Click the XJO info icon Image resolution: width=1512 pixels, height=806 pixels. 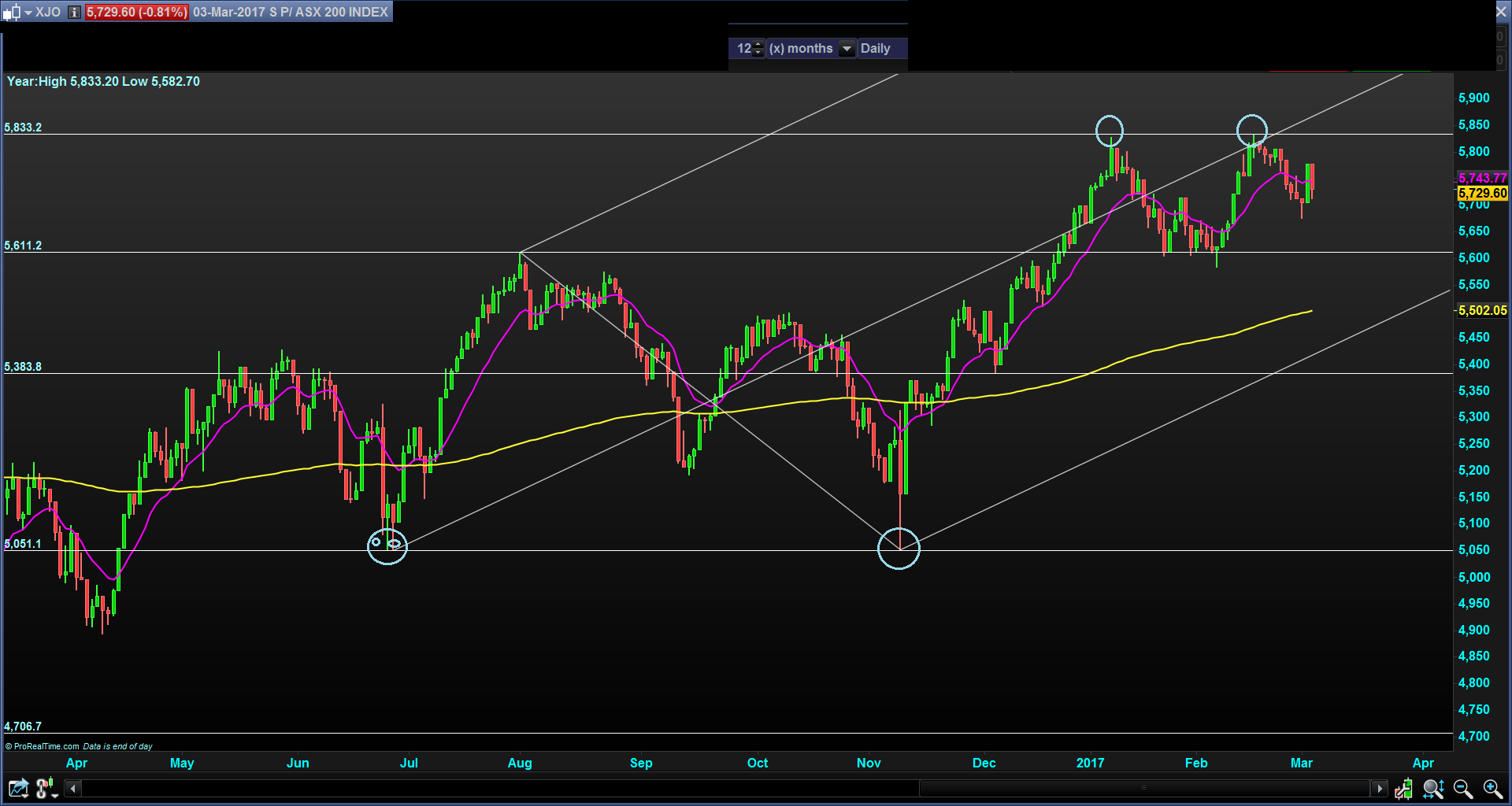tap(74, 13)
